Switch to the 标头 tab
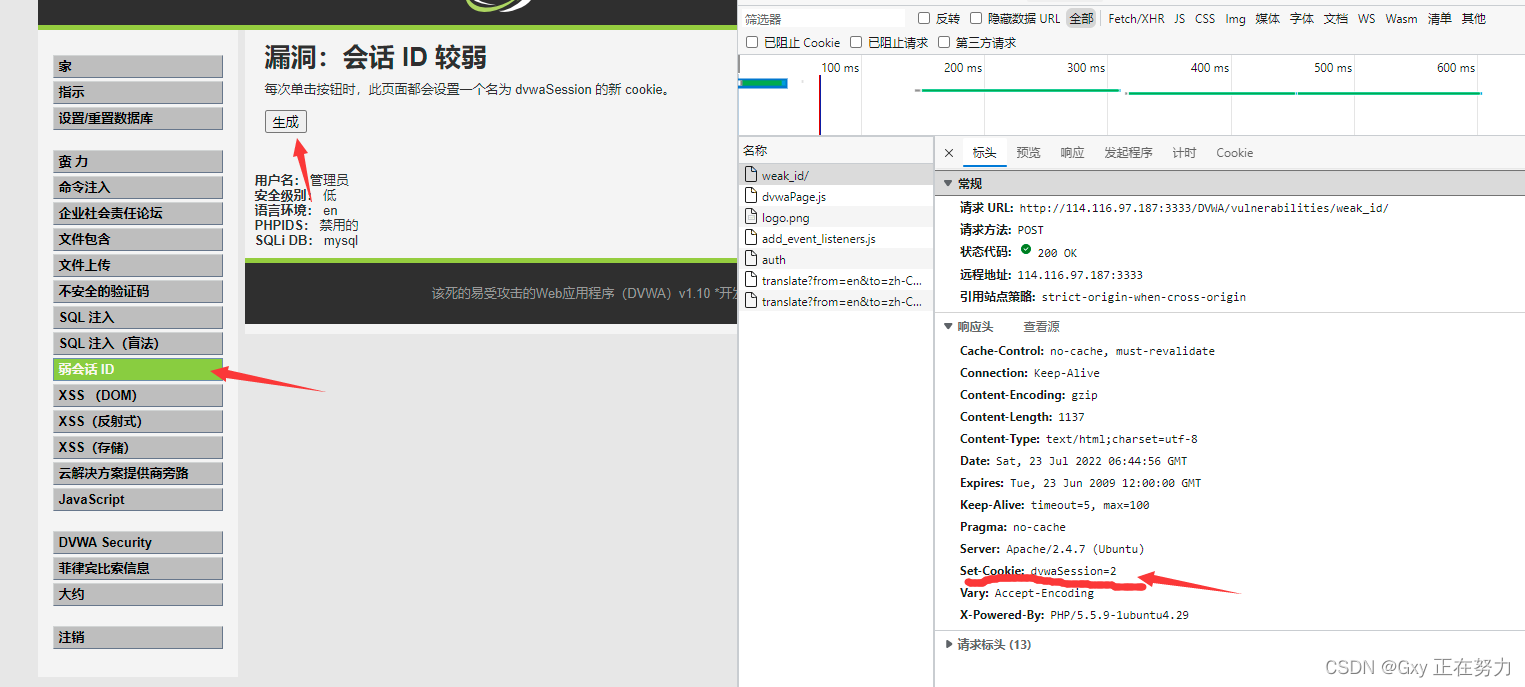The height and width of the screenshot is (687, 1525). tap(984, 153)
